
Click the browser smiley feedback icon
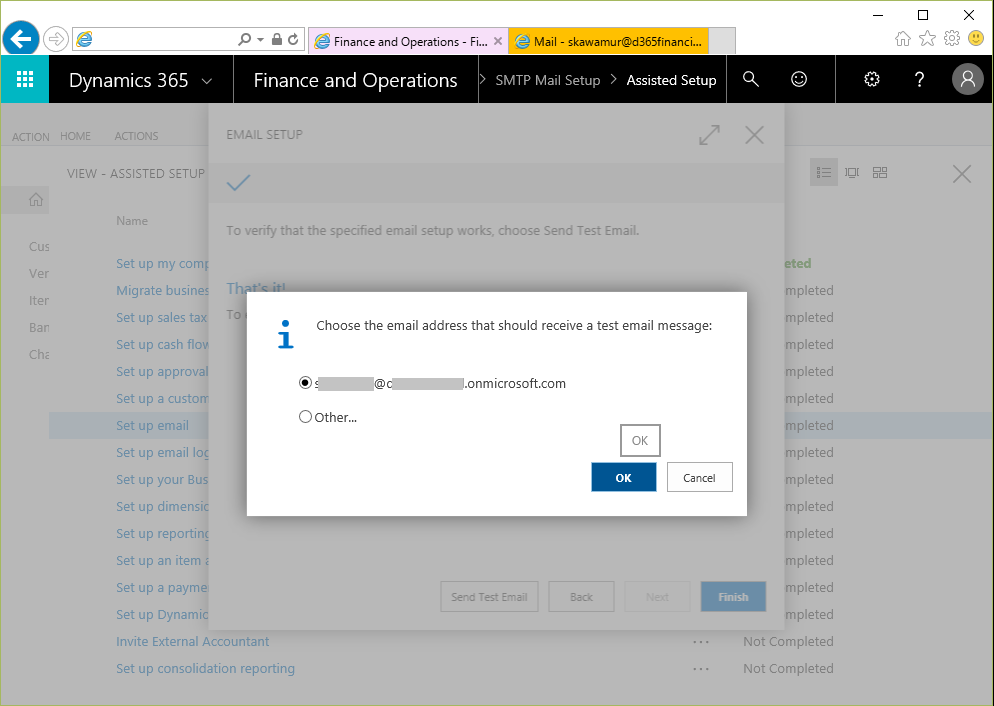[976, 39]
